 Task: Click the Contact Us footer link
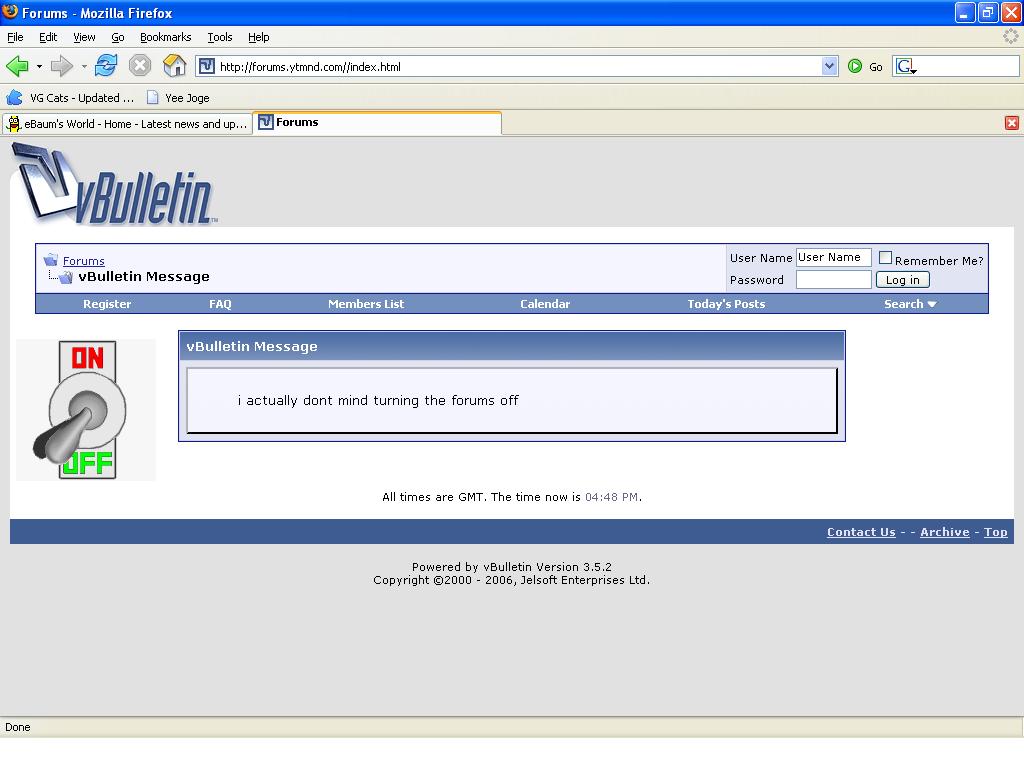[861, 532]
